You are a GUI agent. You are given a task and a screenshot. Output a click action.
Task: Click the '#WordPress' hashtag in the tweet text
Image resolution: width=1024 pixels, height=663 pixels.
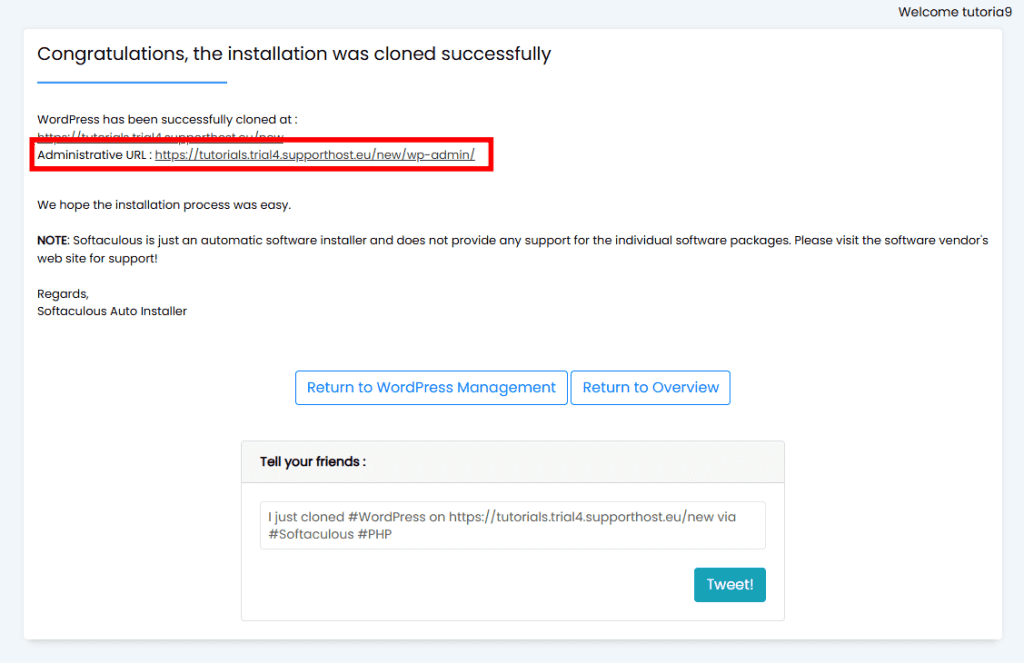click(387, 517)
